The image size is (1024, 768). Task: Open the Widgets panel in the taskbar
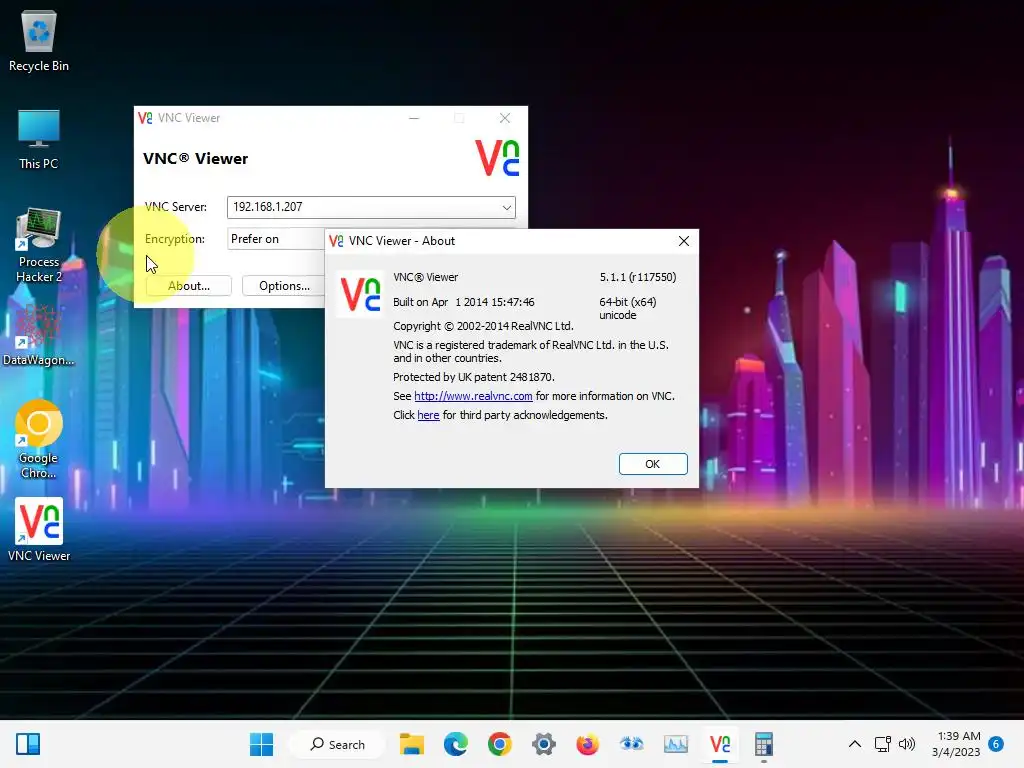28,744
